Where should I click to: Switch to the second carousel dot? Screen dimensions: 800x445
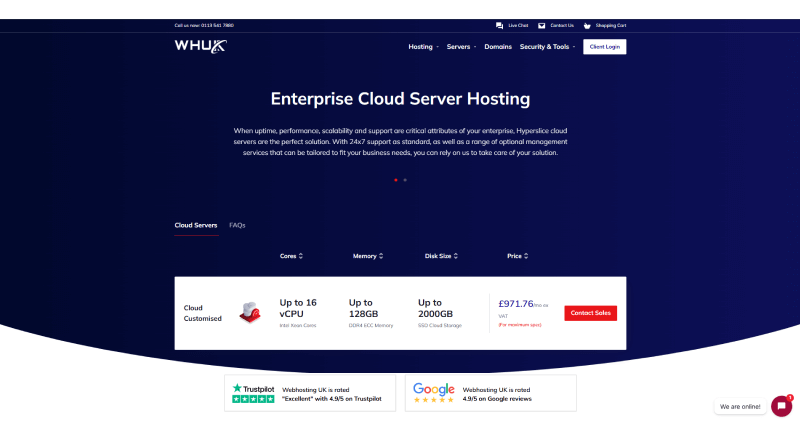[405, 180]
